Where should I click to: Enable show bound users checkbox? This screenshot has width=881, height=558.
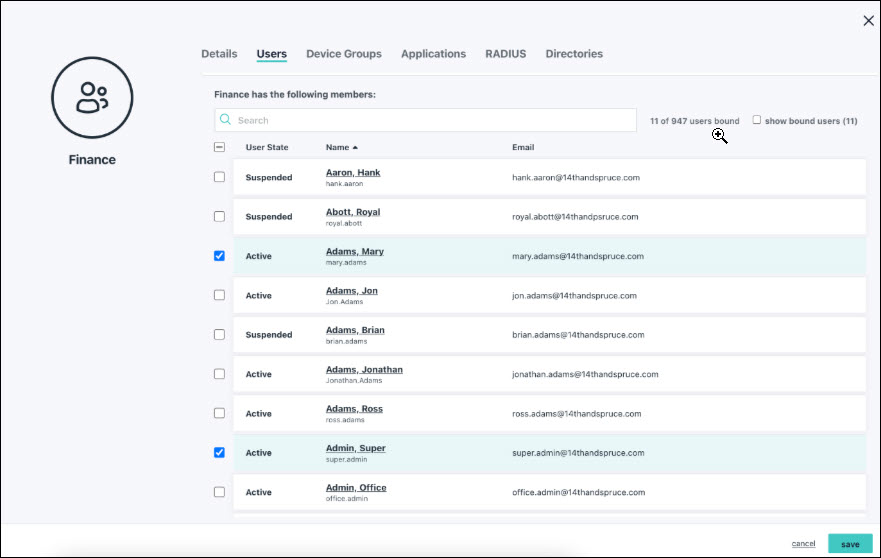pos(757,120)
